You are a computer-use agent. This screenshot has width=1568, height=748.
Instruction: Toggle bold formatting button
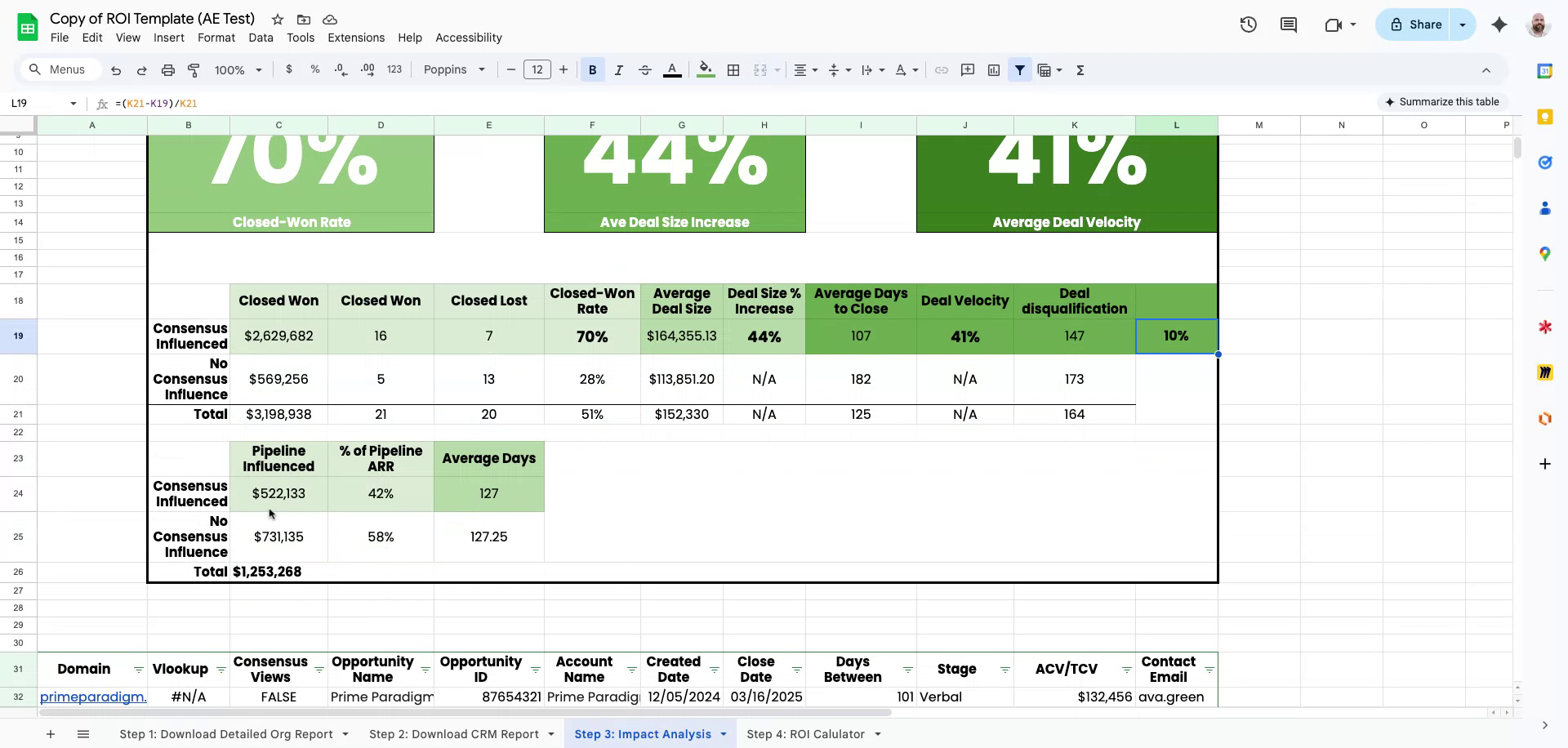(592, 70)
